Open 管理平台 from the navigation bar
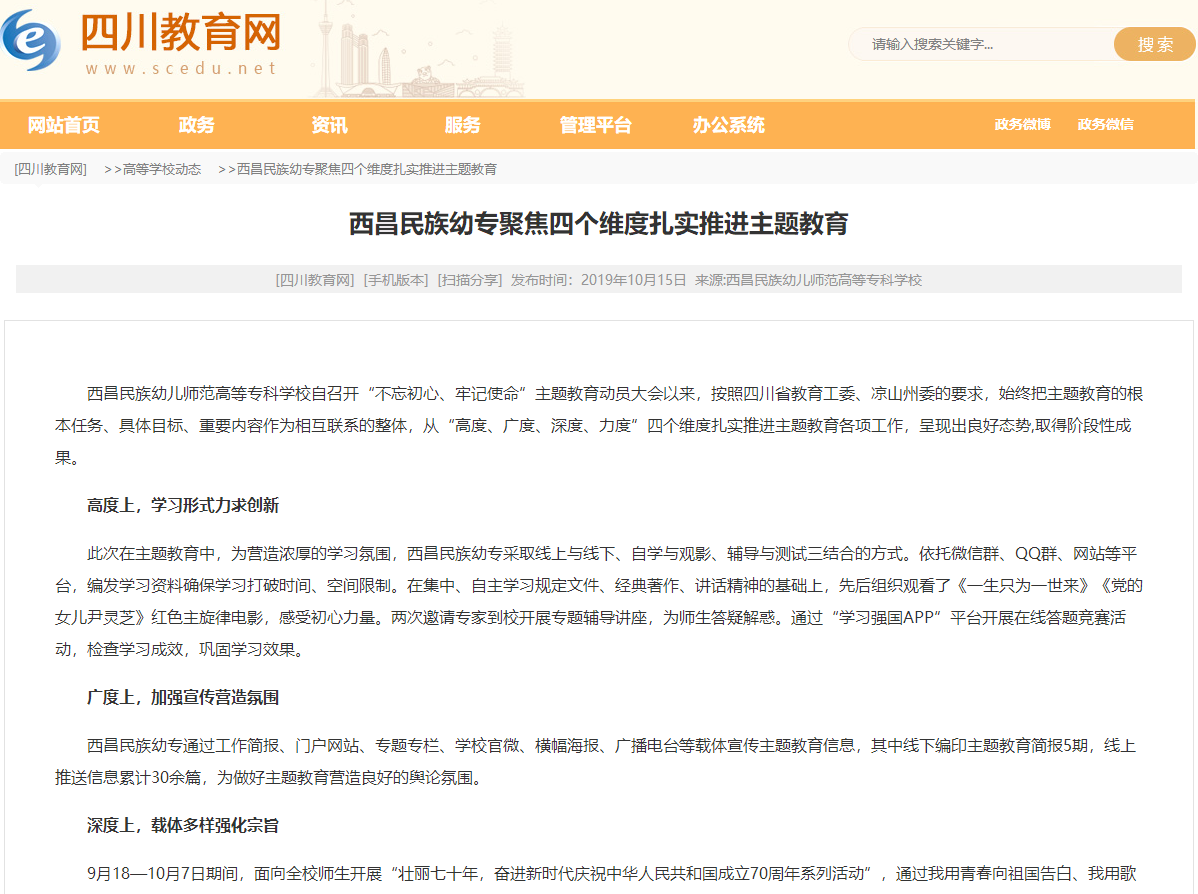The image size is (1198, 894). [x=595, y=125]
